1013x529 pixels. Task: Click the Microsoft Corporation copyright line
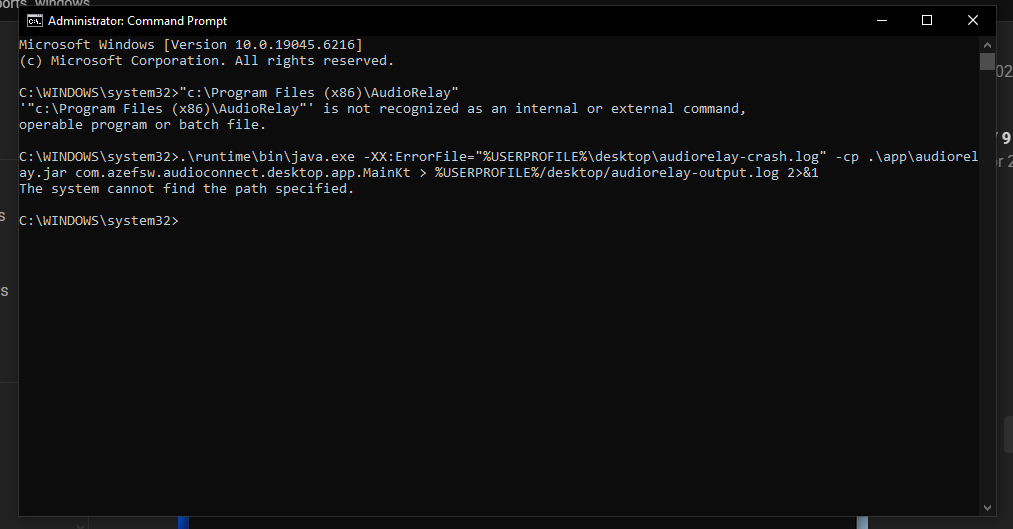point(206,61)
